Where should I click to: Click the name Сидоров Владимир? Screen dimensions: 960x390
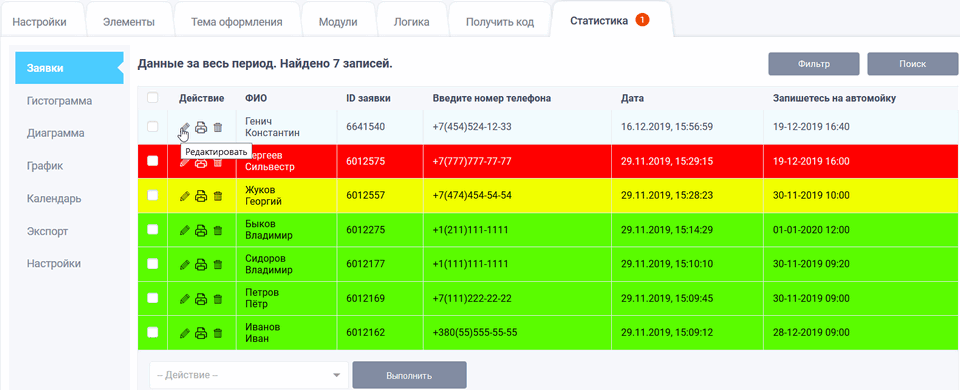269,264
